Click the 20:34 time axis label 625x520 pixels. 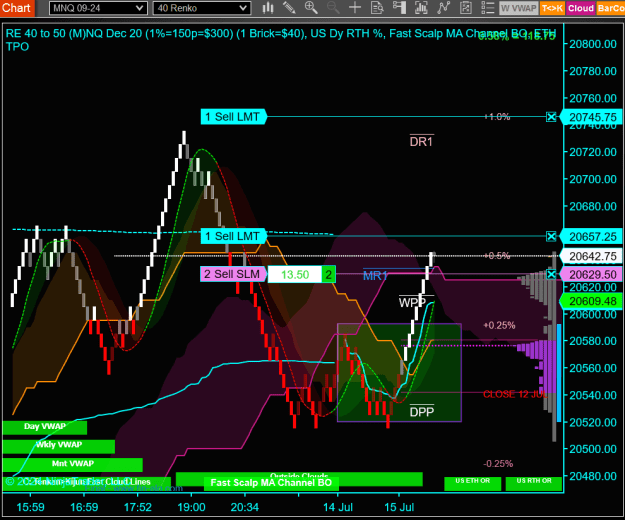pos(245,507)
